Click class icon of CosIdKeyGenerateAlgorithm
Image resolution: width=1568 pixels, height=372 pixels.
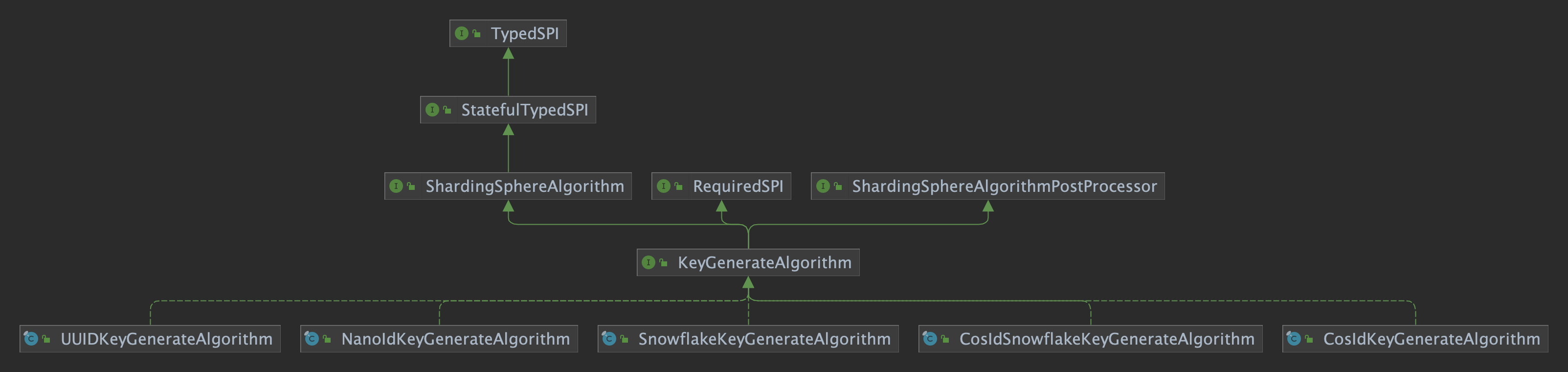click(x=1294, y=339)
